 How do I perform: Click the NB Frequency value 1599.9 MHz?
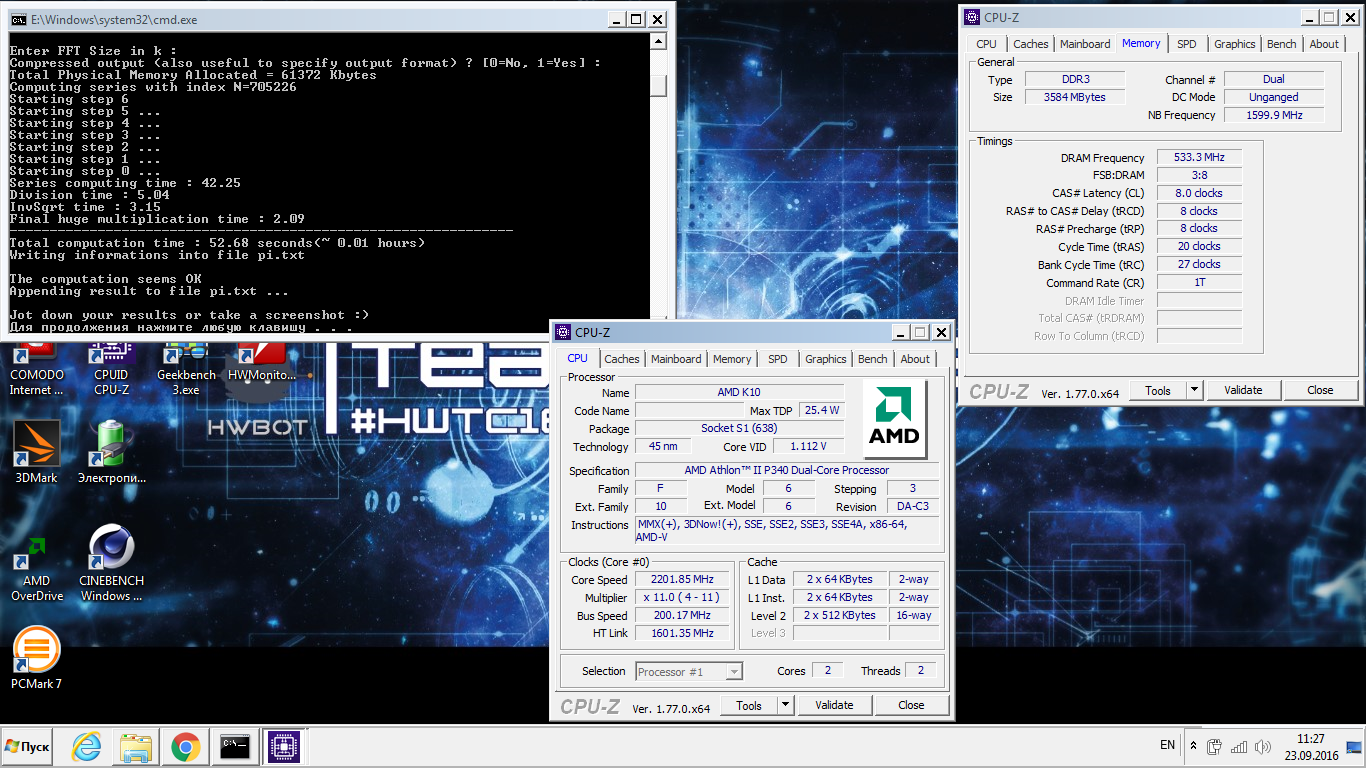click(x=1274, y=115)
